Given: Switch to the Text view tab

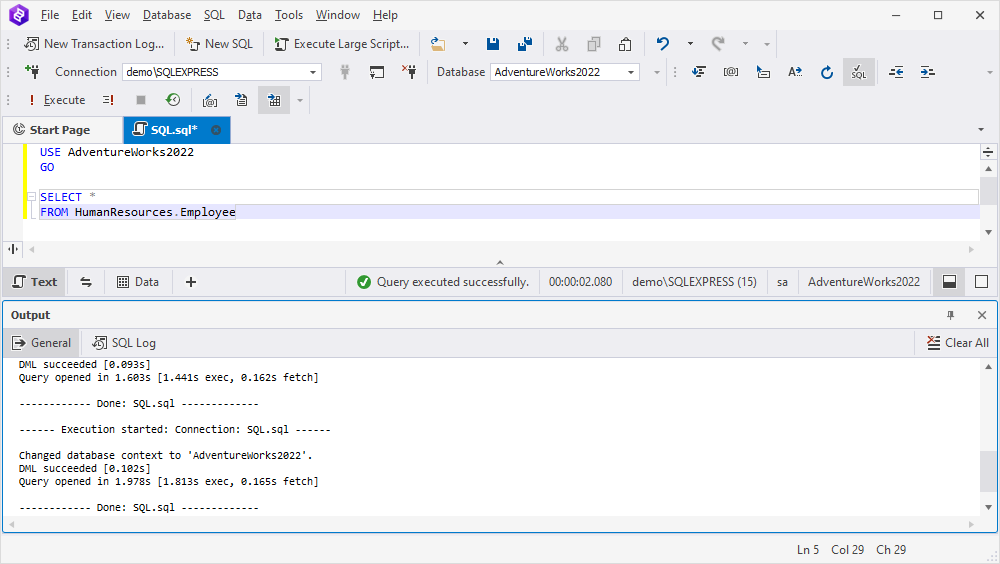Looking at the screenshot, I should coord(35,282).
